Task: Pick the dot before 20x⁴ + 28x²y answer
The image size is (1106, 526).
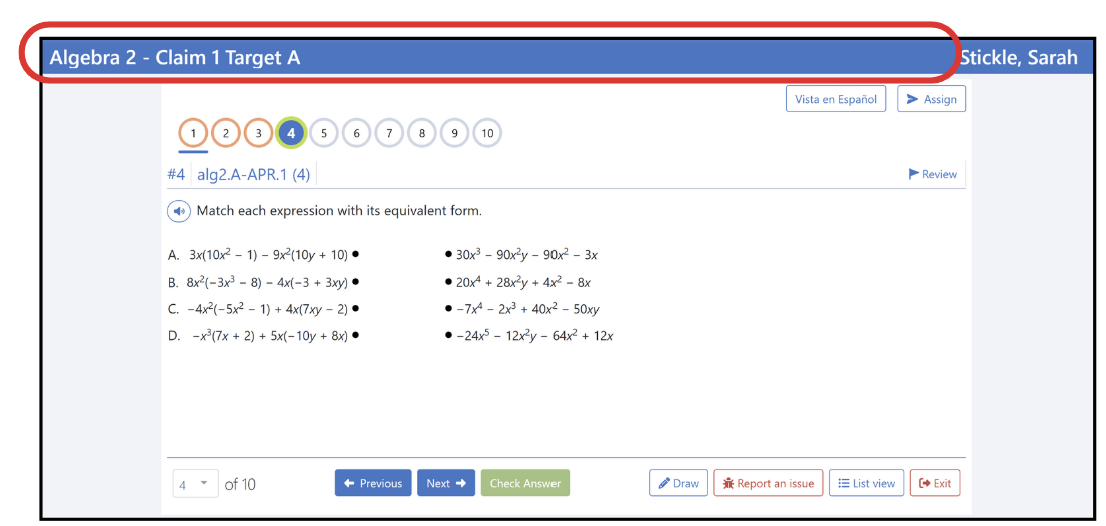Action: [x=449, y=281]
